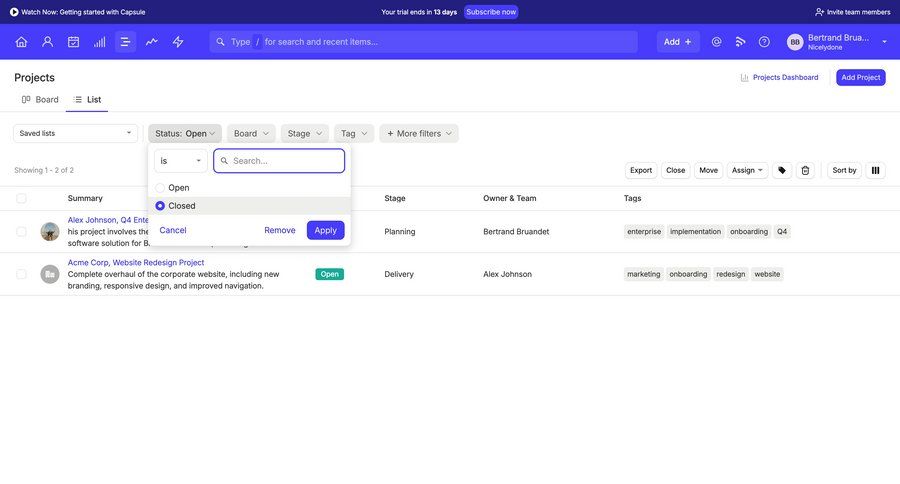Open the 'is' operator dropdown
The width and height of the screenshot is (900, 484).
(x=181, y=161)
